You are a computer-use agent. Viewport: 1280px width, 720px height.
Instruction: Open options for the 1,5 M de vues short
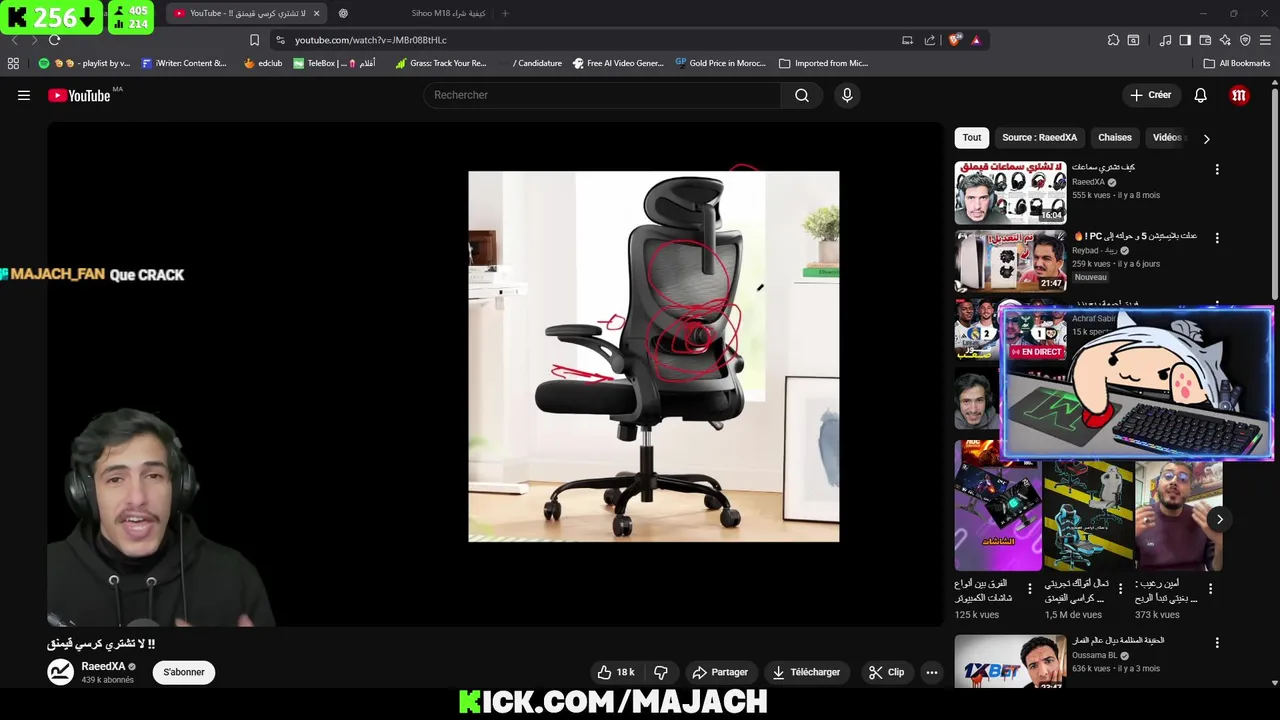click(x=1120, y=589)
